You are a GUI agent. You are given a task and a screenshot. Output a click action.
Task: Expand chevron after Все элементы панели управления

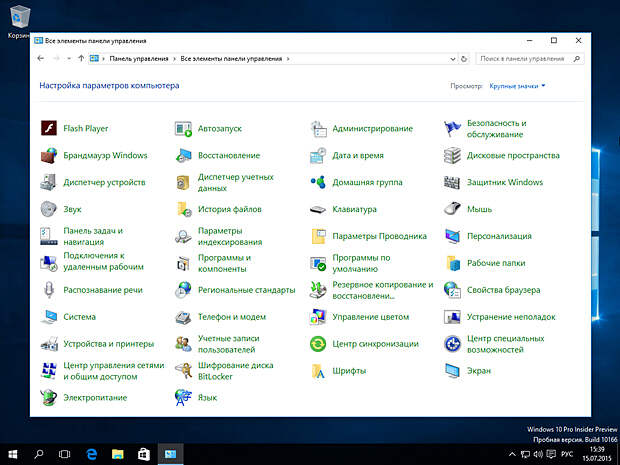[x=288, y=59]
